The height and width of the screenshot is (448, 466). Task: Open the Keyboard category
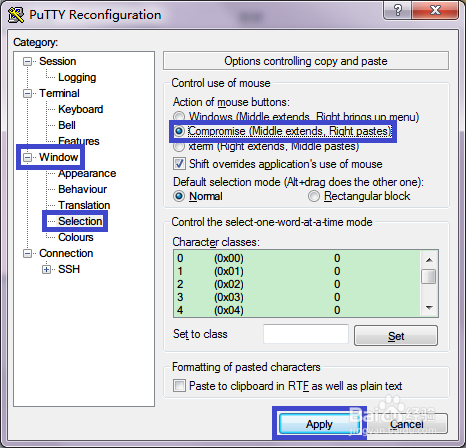click(x=81, y=109)
